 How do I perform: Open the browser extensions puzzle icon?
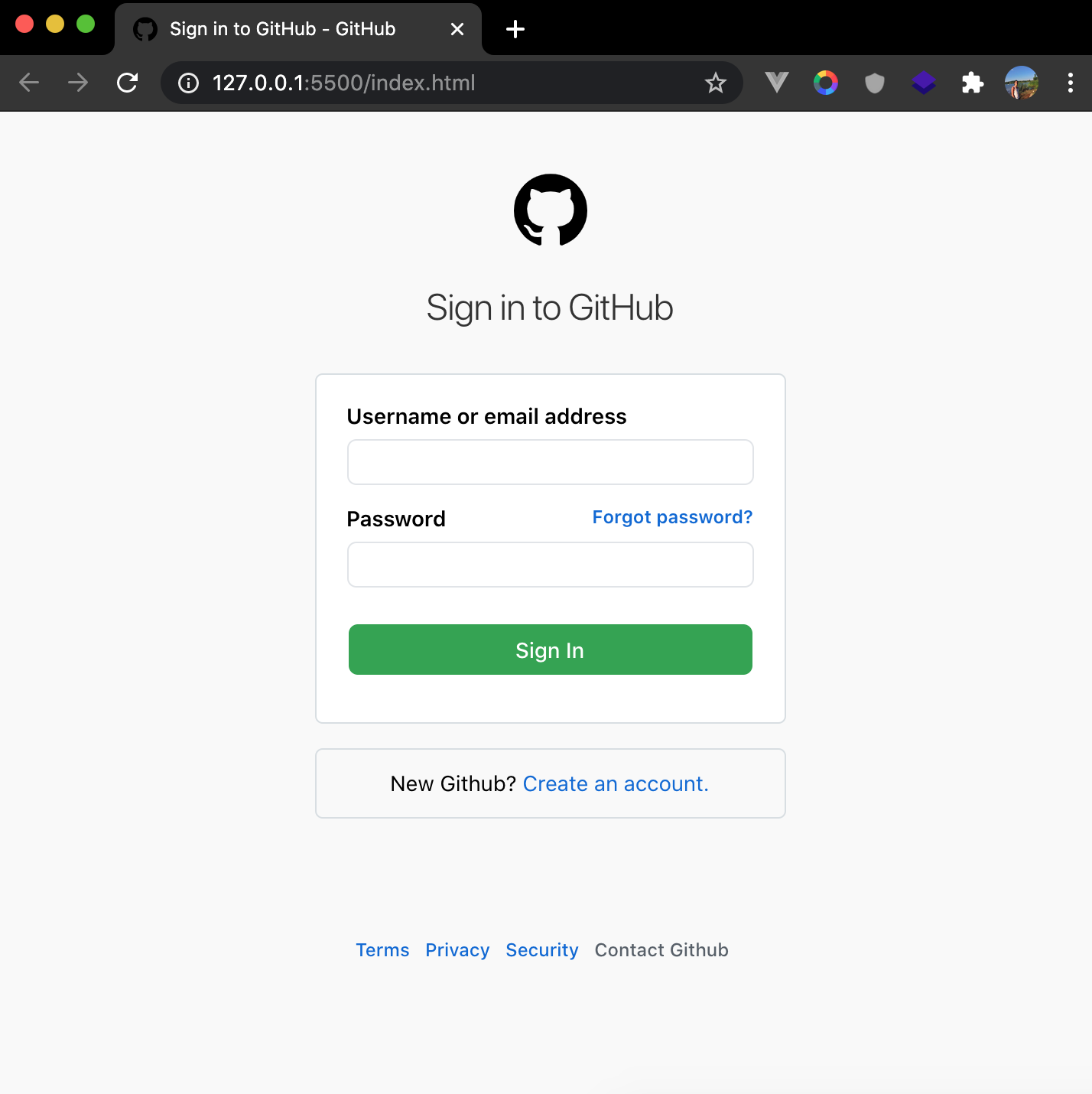click(972, 83)
